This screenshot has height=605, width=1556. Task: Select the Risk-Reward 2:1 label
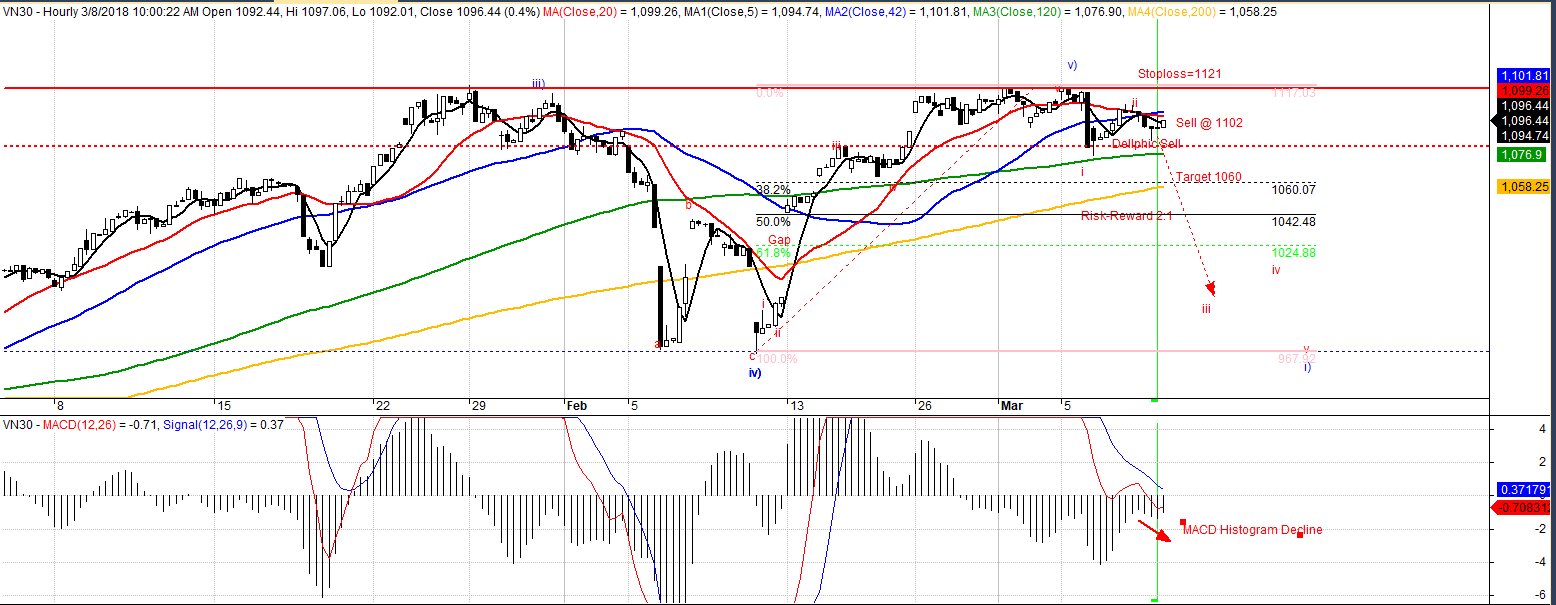[1126, 215]
